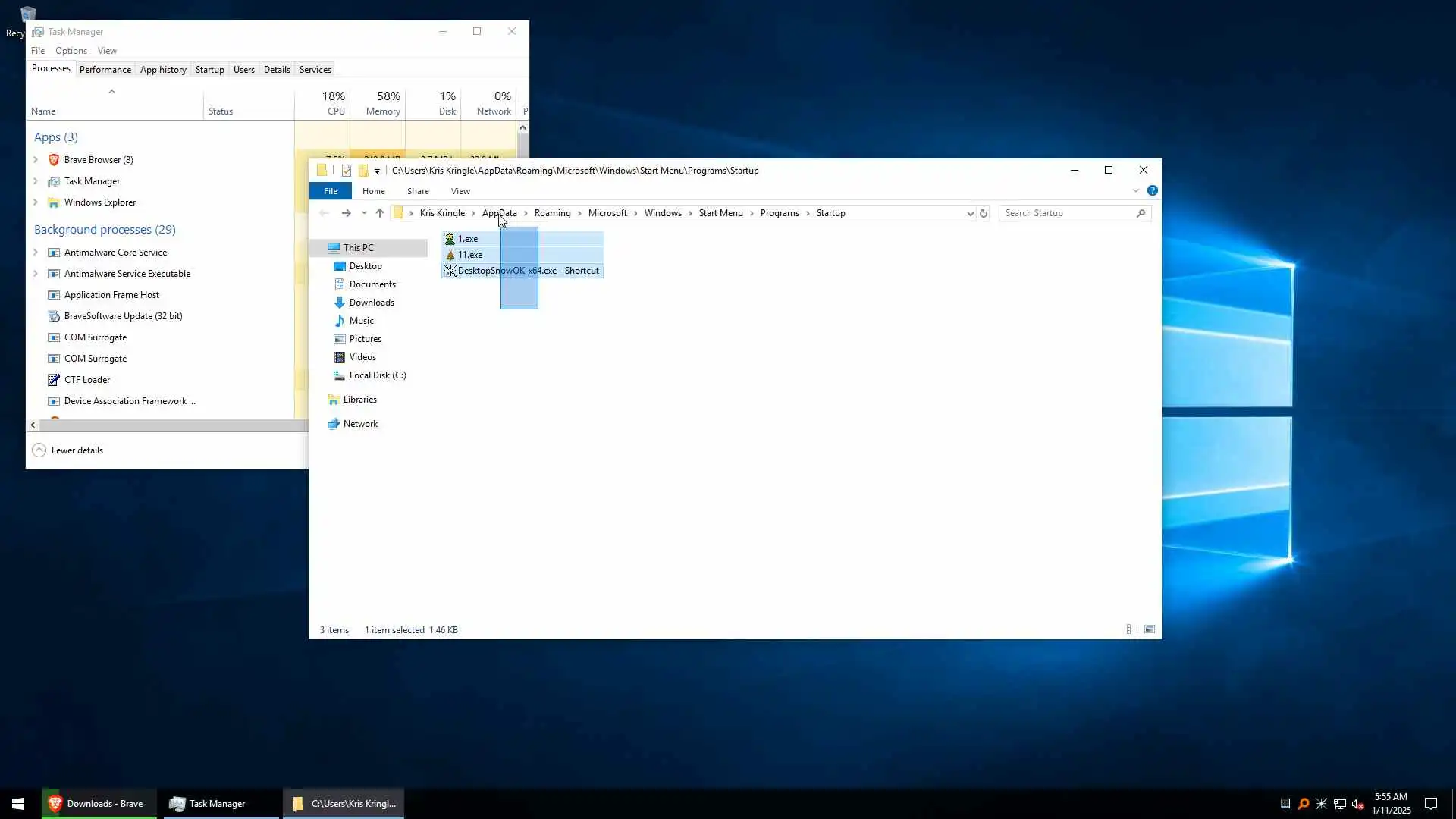Click the refresh button beside address bar

(984, 213)
